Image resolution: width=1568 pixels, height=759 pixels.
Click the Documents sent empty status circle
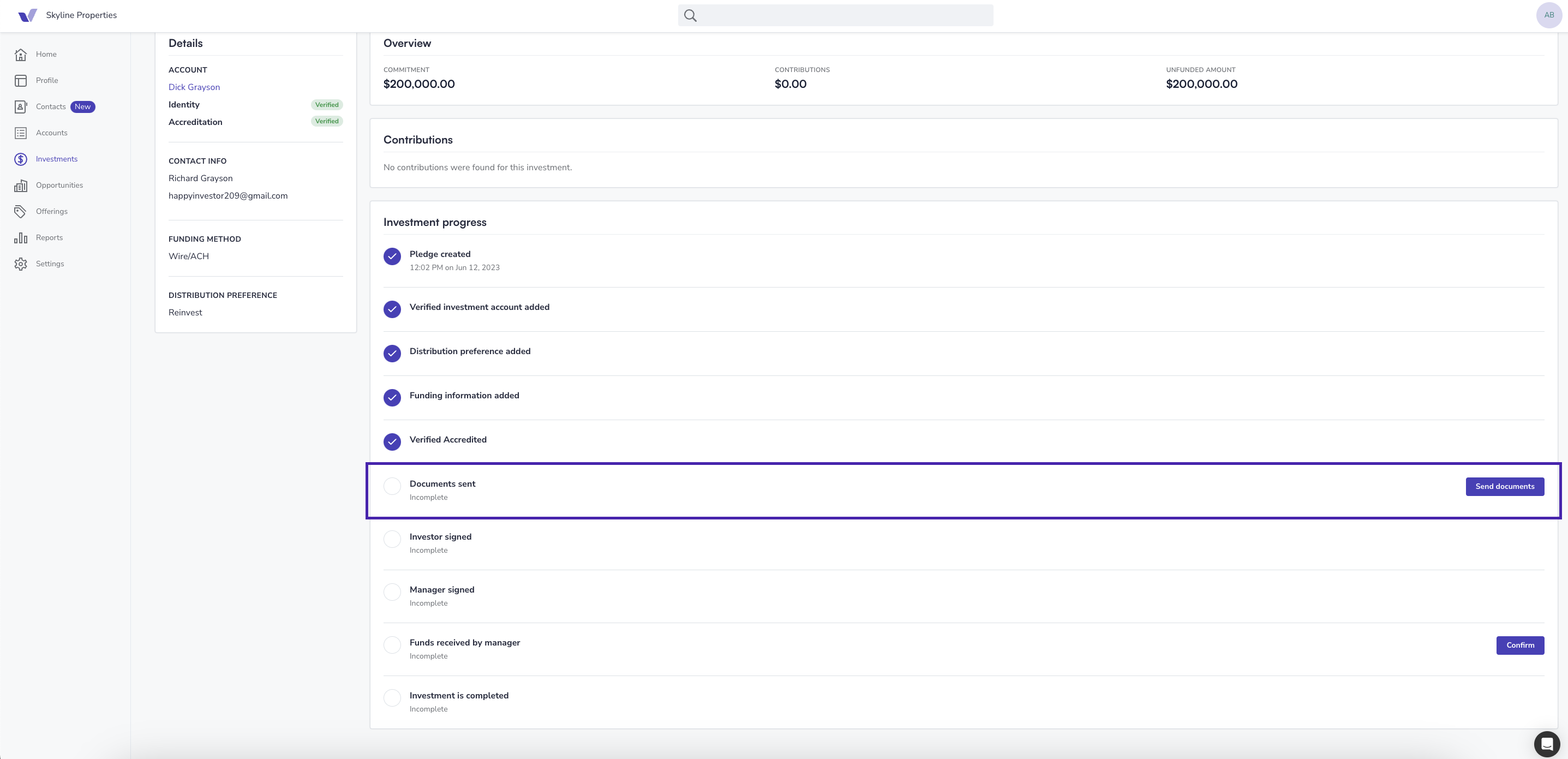[x=392, y=486]
